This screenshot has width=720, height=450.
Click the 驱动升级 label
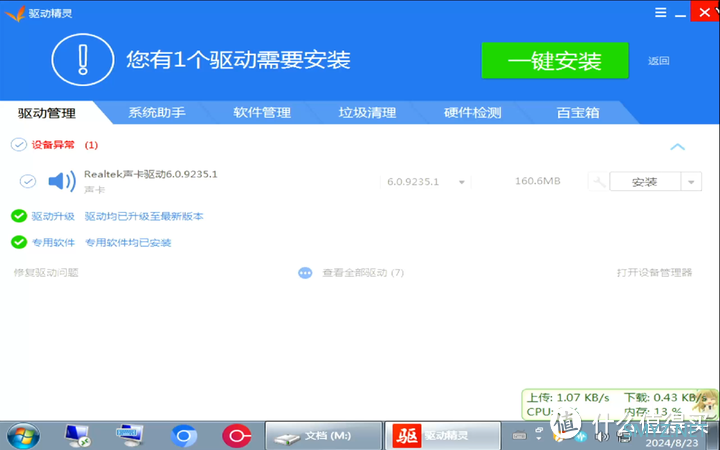coord(53,216)
